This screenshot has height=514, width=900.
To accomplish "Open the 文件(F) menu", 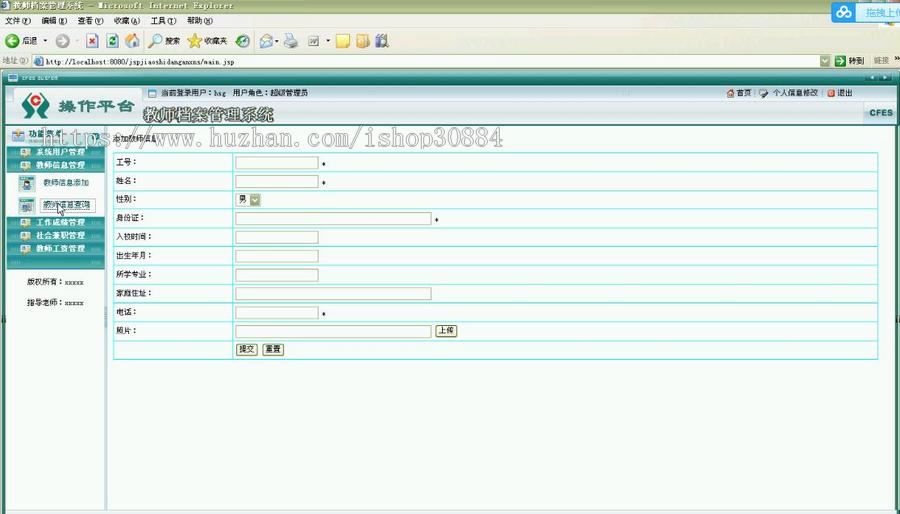I will (17, 20).
